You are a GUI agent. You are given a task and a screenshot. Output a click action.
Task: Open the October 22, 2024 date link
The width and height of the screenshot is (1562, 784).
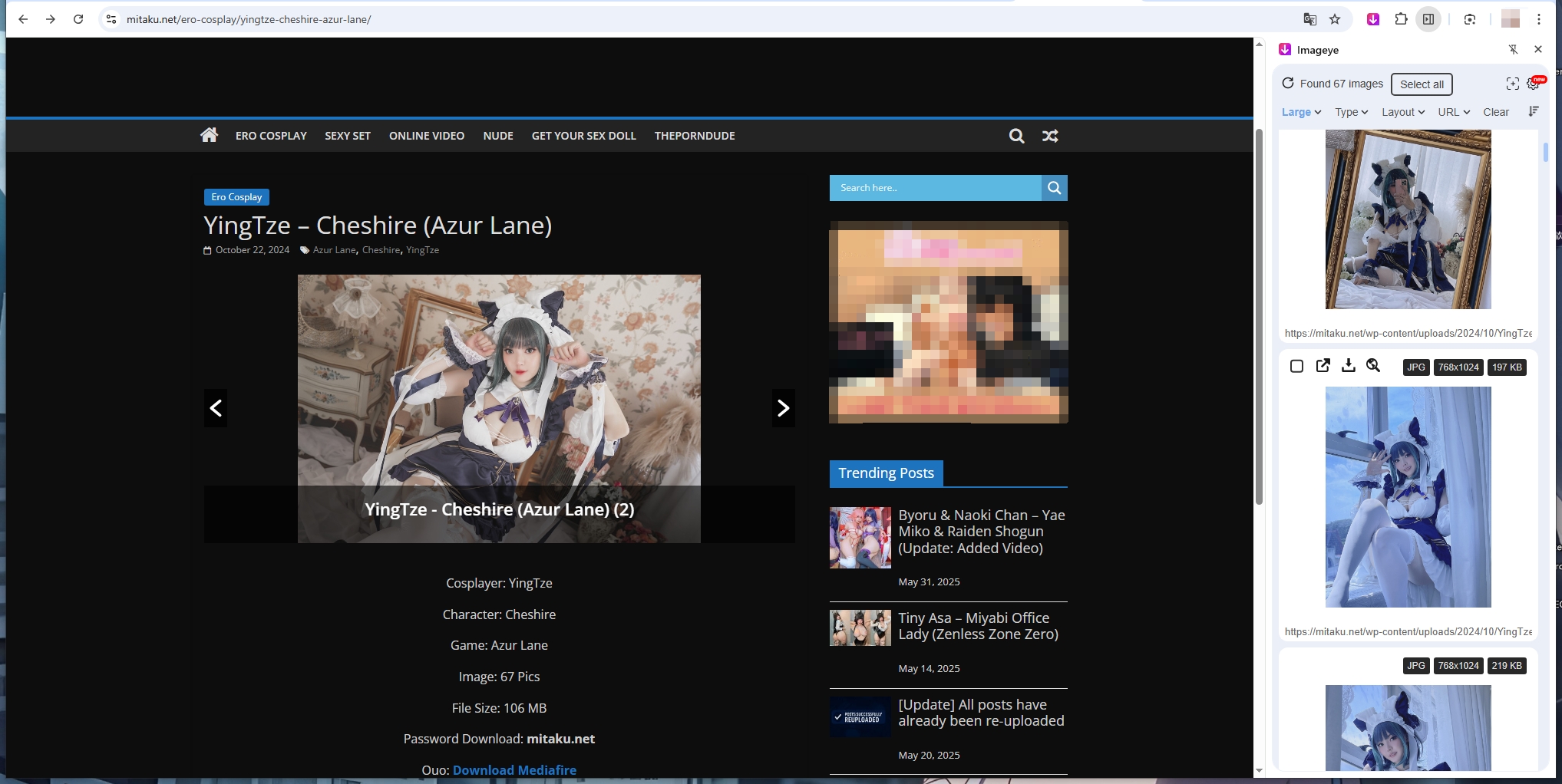click(x=253, y=250)
